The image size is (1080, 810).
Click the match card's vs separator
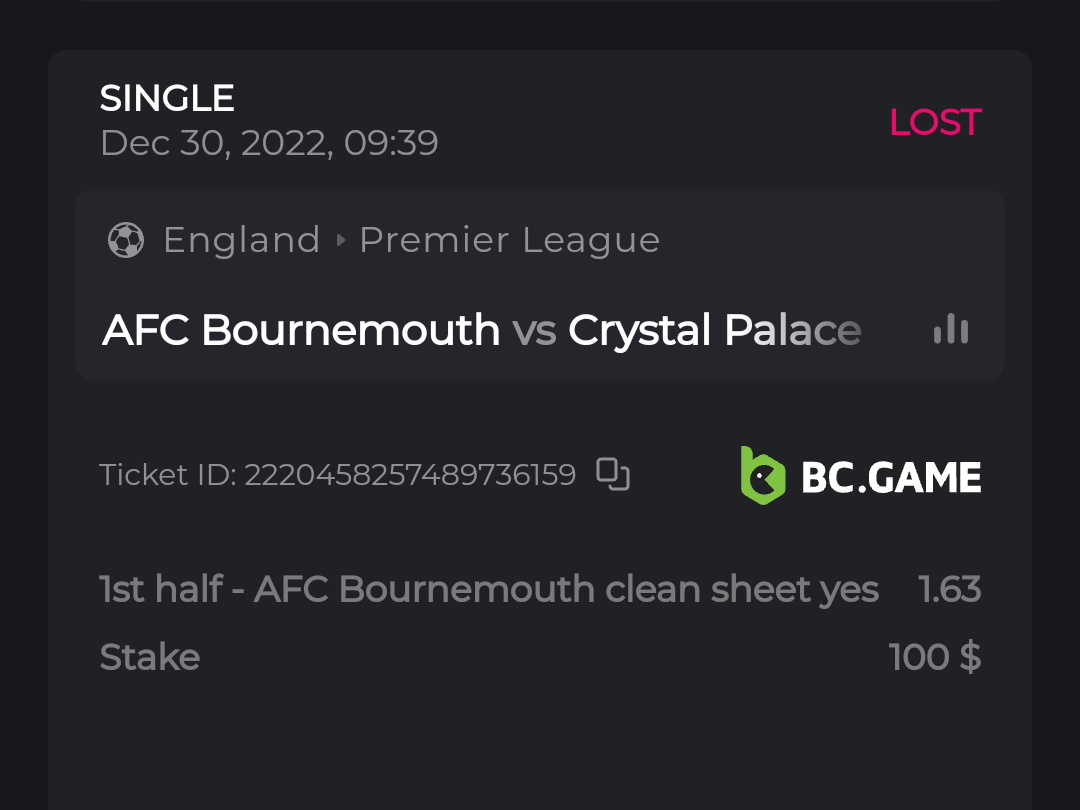click(534, 331)
